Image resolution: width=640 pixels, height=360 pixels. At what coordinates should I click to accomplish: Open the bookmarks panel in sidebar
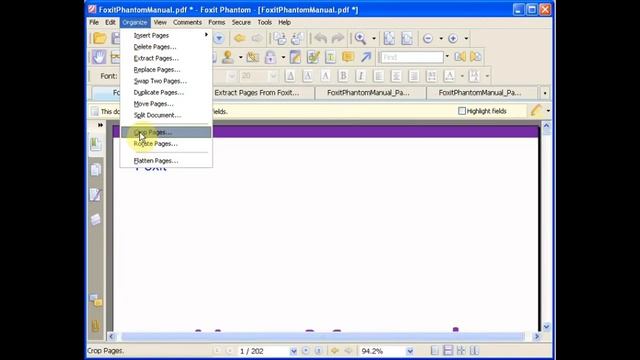click(x=96, y=144)
